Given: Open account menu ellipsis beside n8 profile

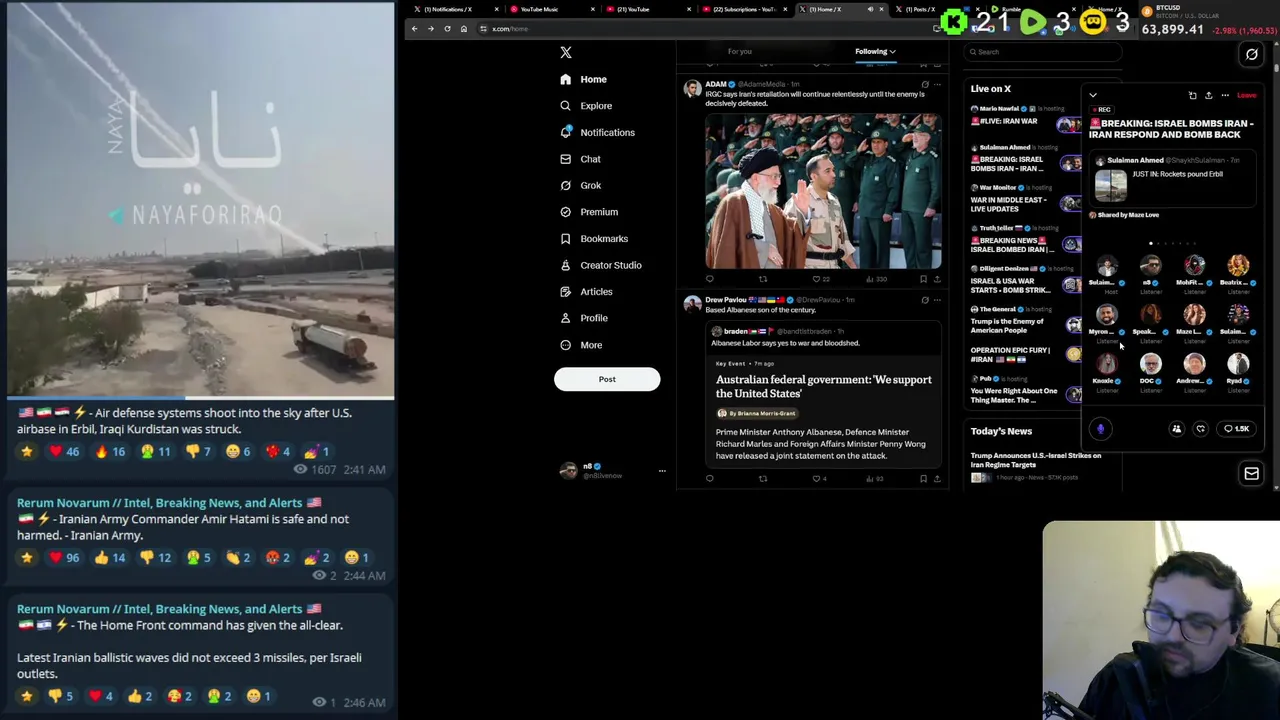Looking at the screenshot, I should pyautogui.click(x=661, y=471).
